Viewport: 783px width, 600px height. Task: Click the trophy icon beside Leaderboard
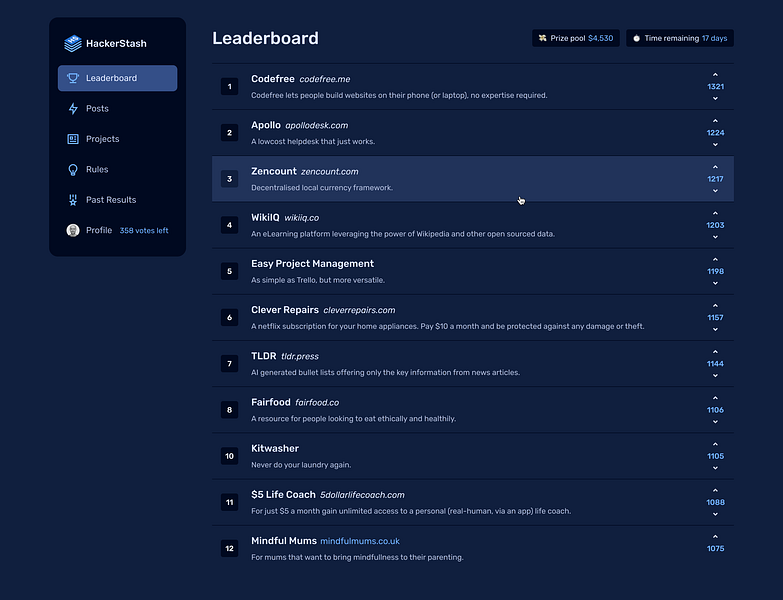[x=73, y=78]
